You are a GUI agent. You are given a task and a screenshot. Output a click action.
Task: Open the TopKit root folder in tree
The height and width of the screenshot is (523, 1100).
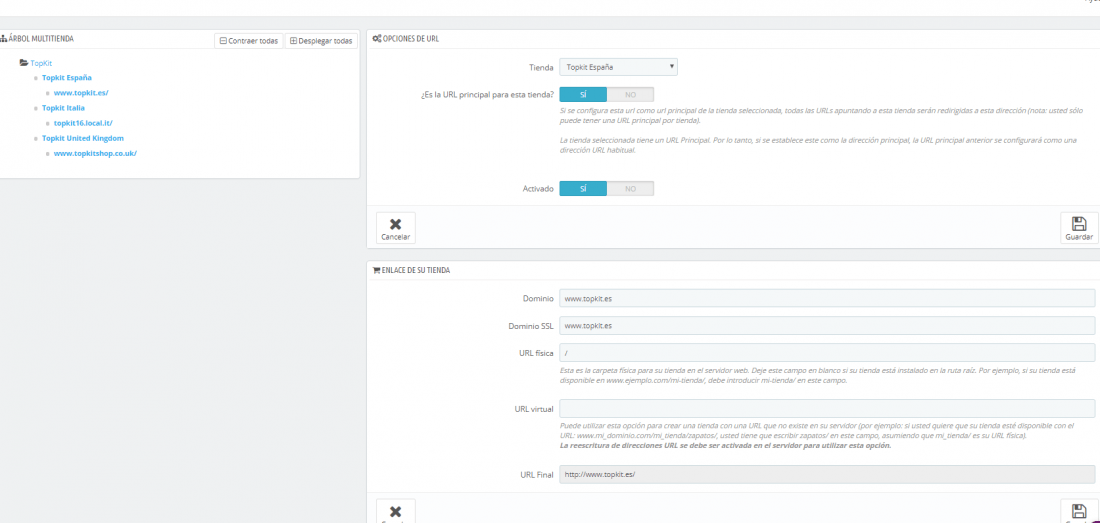coord(41,62)
